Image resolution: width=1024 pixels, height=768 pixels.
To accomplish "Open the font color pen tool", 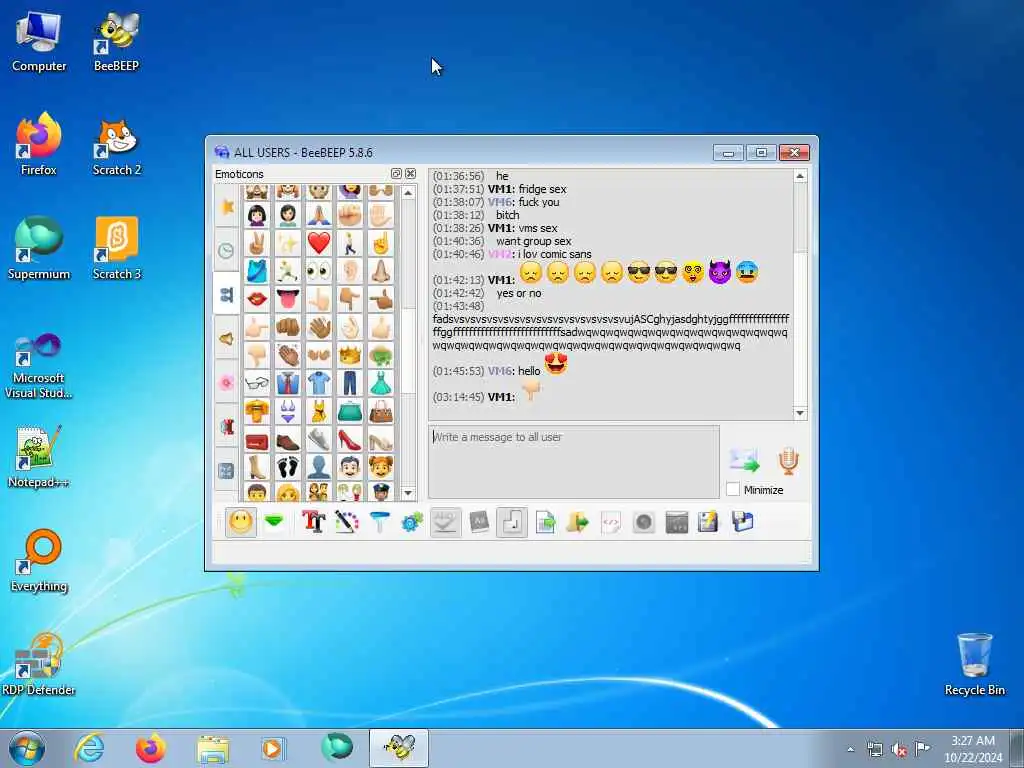I will point(346,522).
